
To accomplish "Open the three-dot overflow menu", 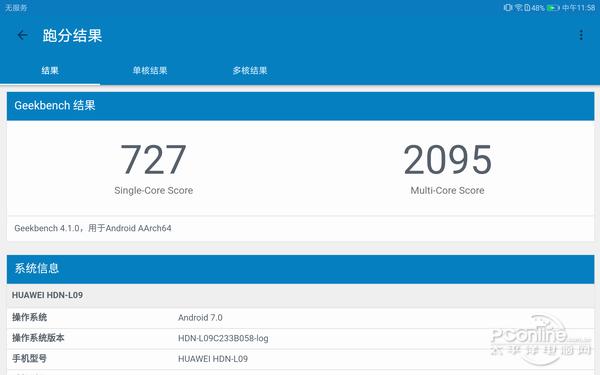I will pyautogui.click(x=581, y=35).
